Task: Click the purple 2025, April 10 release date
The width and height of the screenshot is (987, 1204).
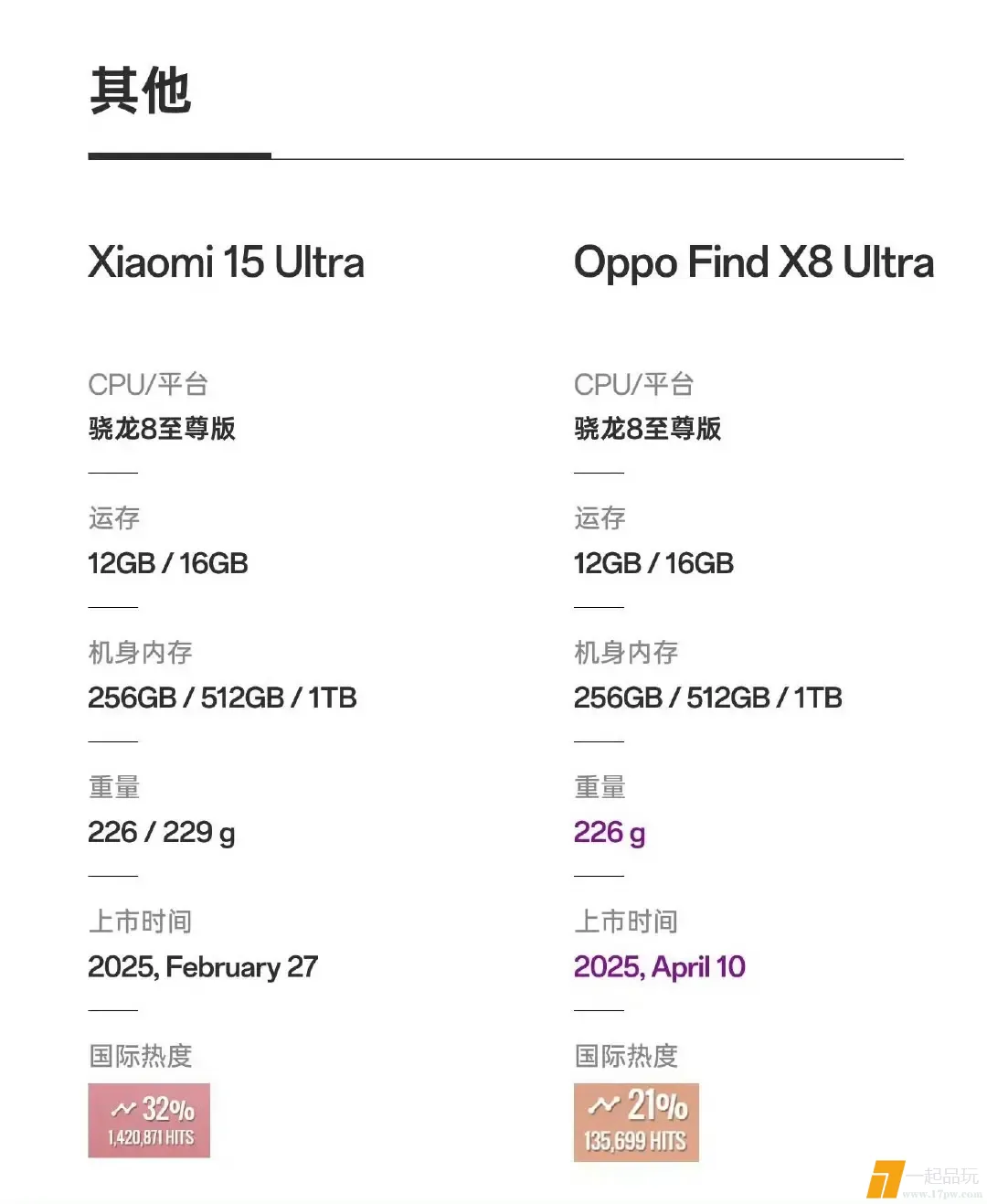Action: 659,966
